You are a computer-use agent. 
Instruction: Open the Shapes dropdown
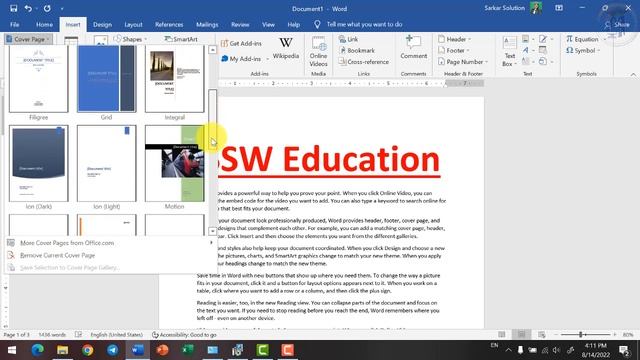tap(131, 39)
